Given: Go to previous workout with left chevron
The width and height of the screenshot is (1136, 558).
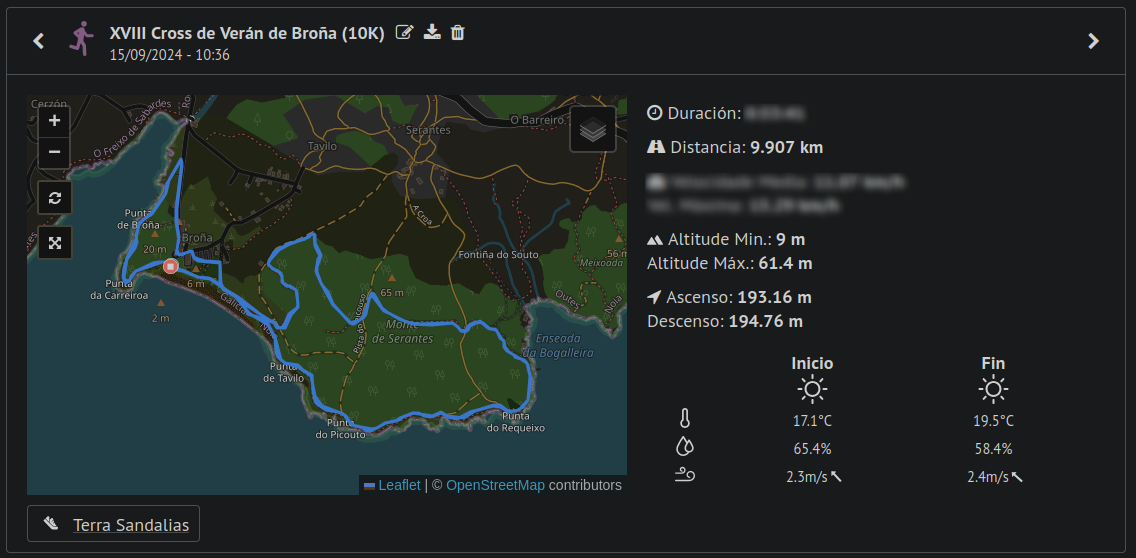Looking at the screenshot, I should point(39,41).
